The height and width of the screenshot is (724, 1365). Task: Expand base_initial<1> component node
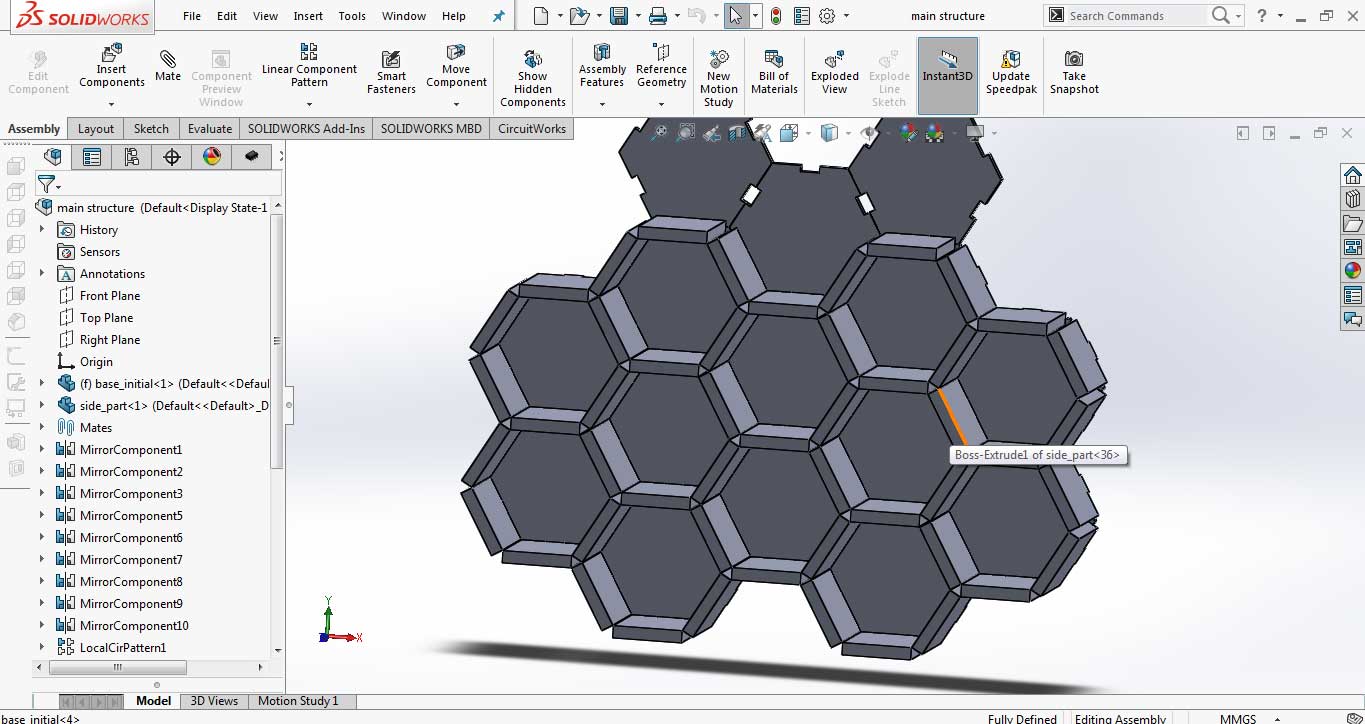(42, 384)
